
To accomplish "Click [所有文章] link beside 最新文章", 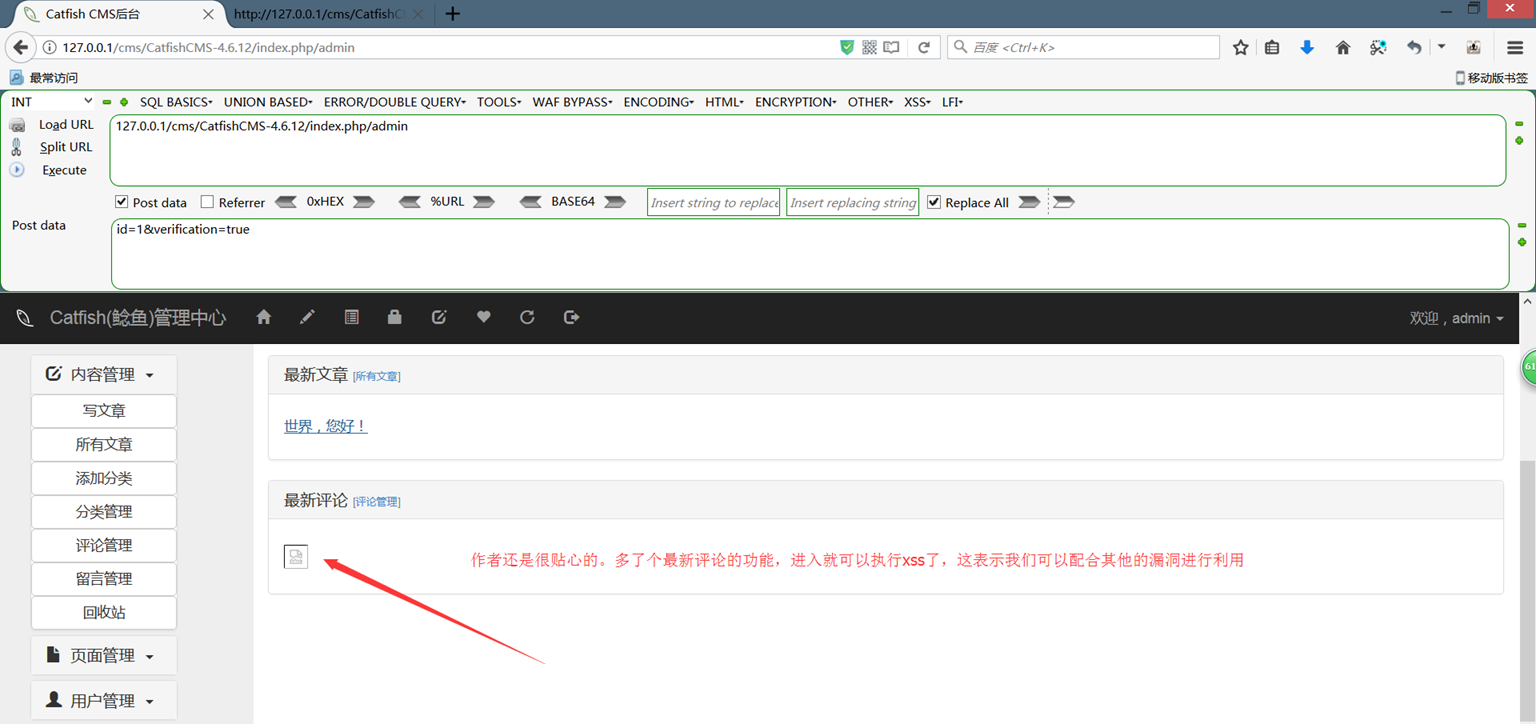I will [377, 376].
